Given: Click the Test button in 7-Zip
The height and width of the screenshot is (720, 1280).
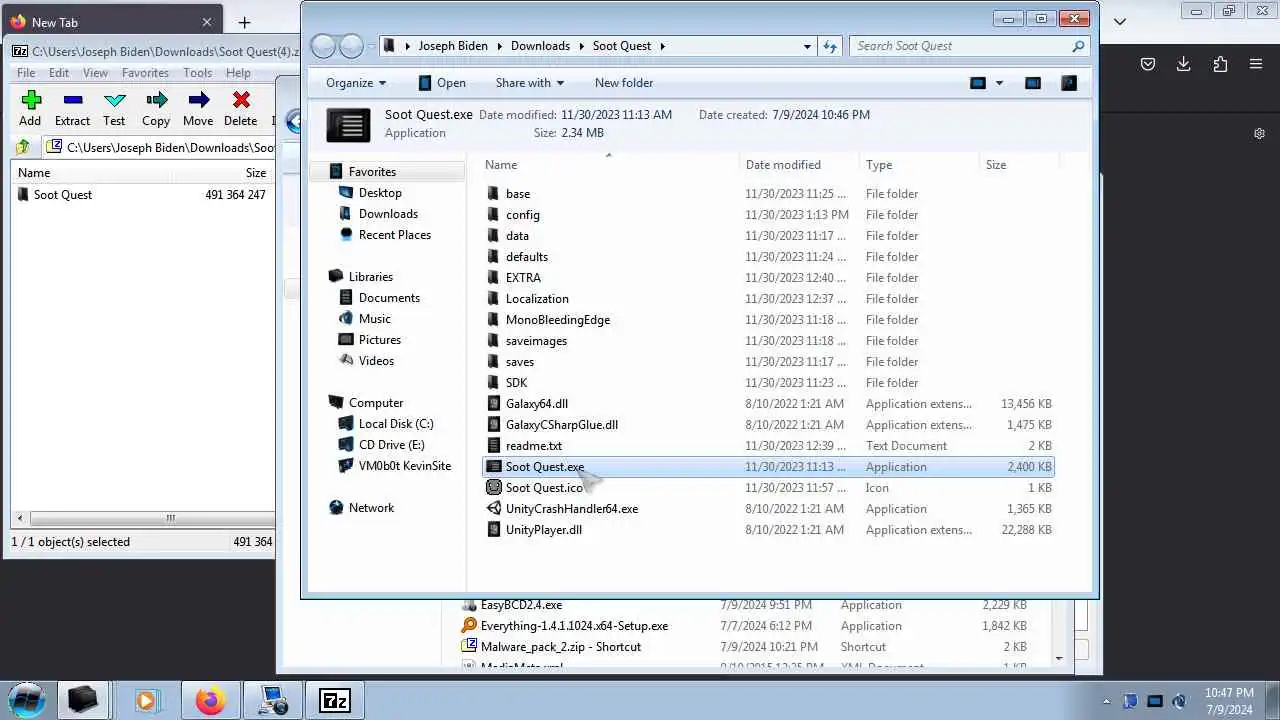Looking at the screenshot, I should (x=114, y=109).
